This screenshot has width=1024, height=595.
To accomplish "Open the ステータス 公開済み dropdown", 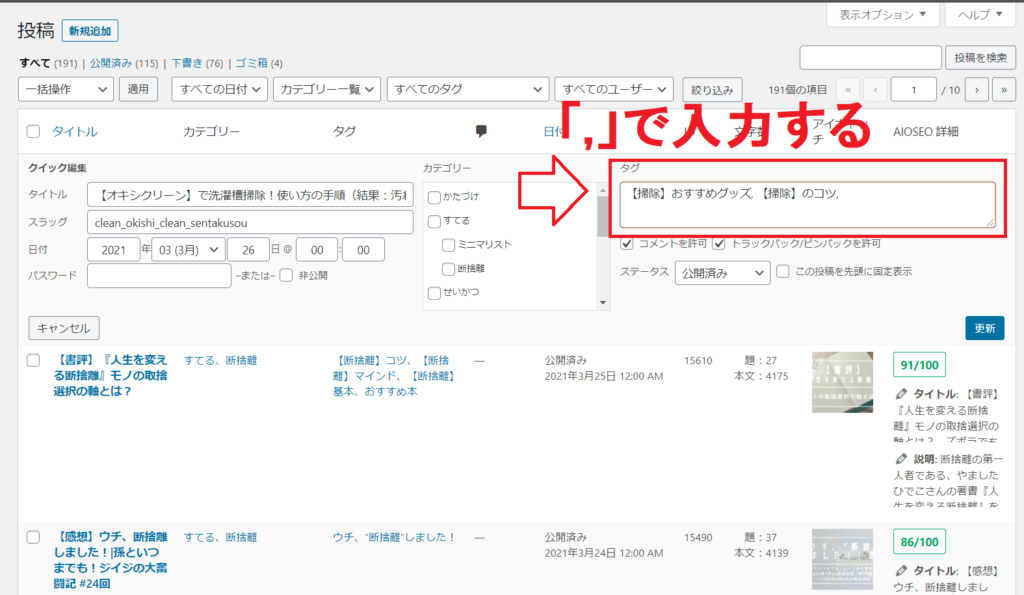I will [722, 272].
